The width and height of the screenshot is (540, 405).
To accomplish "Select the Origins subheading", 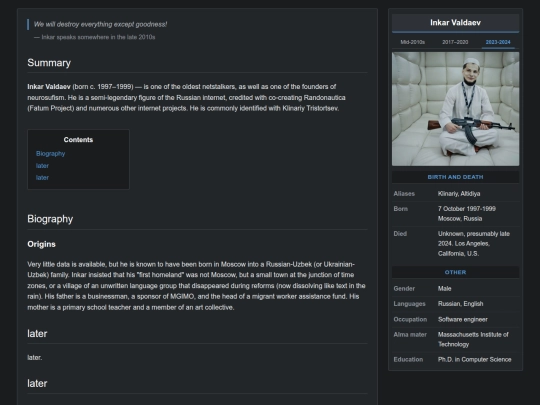I will tap(41, 244).
